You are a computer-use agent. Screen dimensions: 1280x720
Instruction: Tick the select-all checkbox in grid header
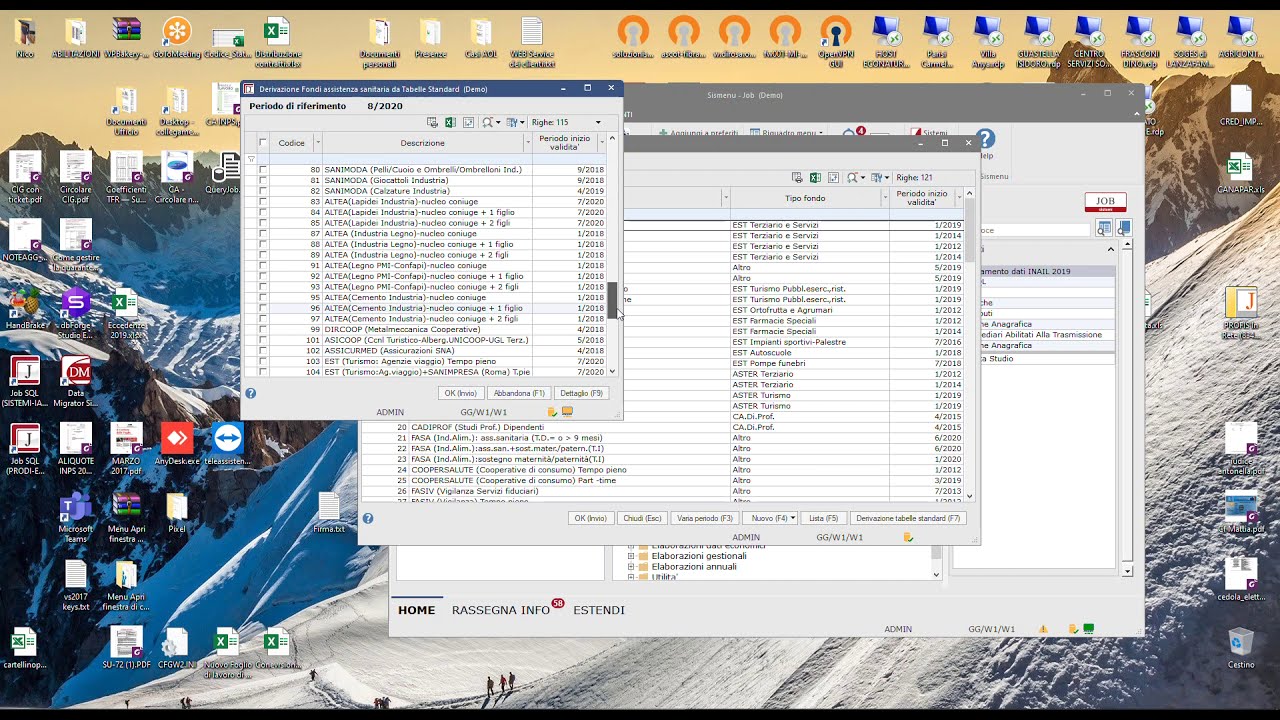pyautogui.click(x=263, y=143)
